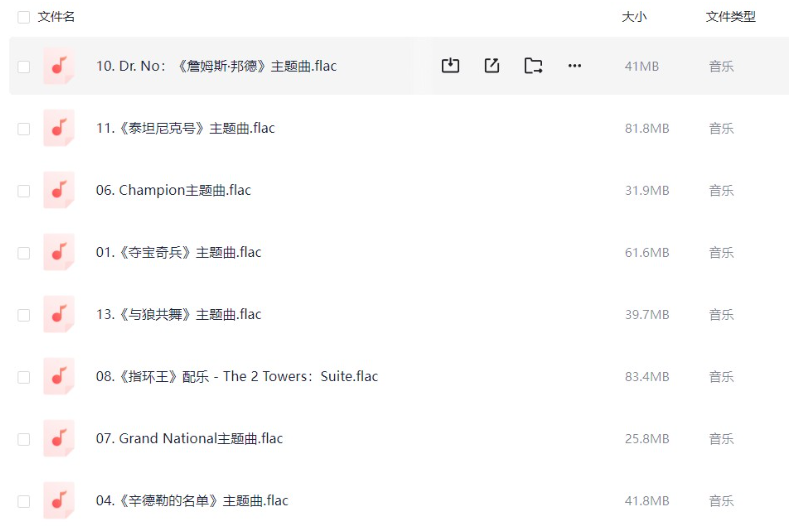Image resolution: width=790 pixels, height=528 pixels.
Task: Open file 13.《与狼共舞》主题曲.flac
Action: [178, 314]
